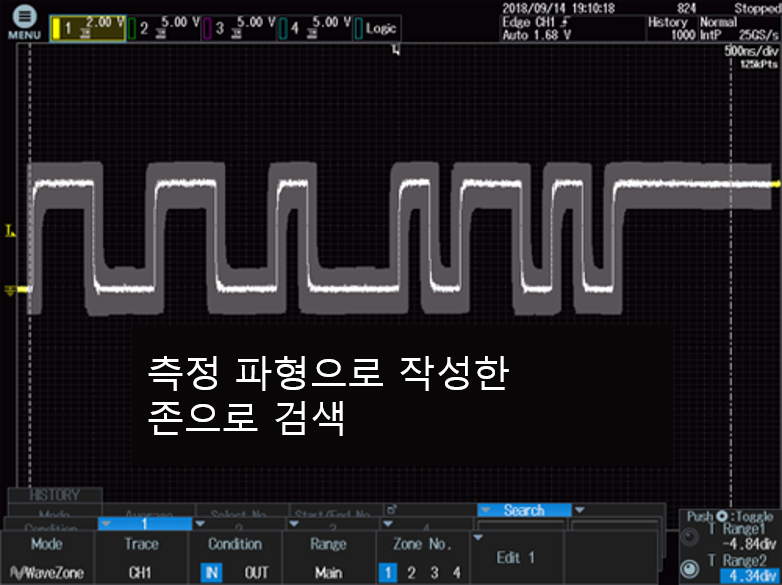Select Zone No. 1
Image resolution: width=782 pixels, height=585 pixels.
(x=388, y=573)
